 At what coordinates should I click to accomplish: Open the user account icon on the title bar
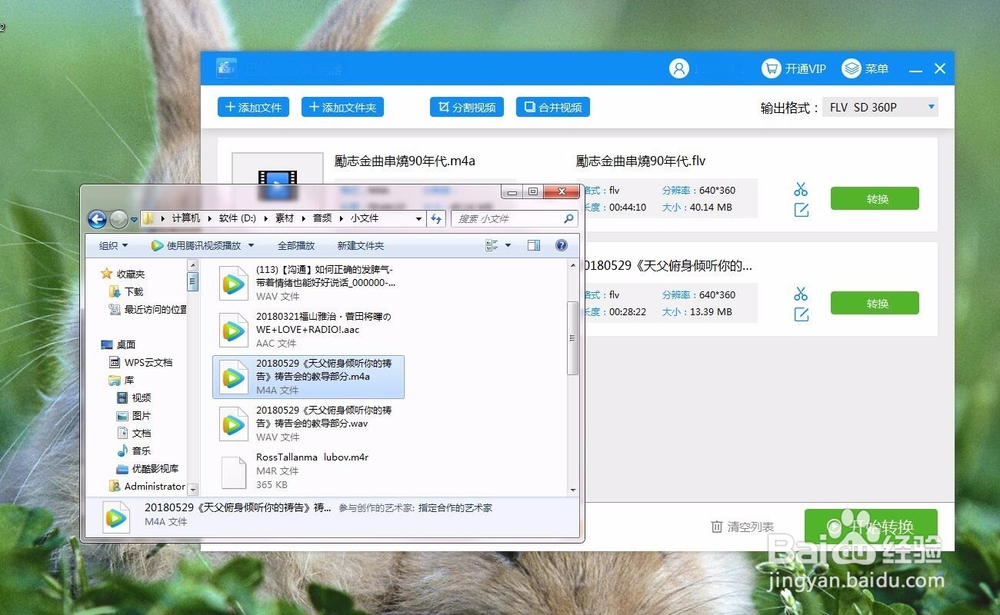pos(678,68)
